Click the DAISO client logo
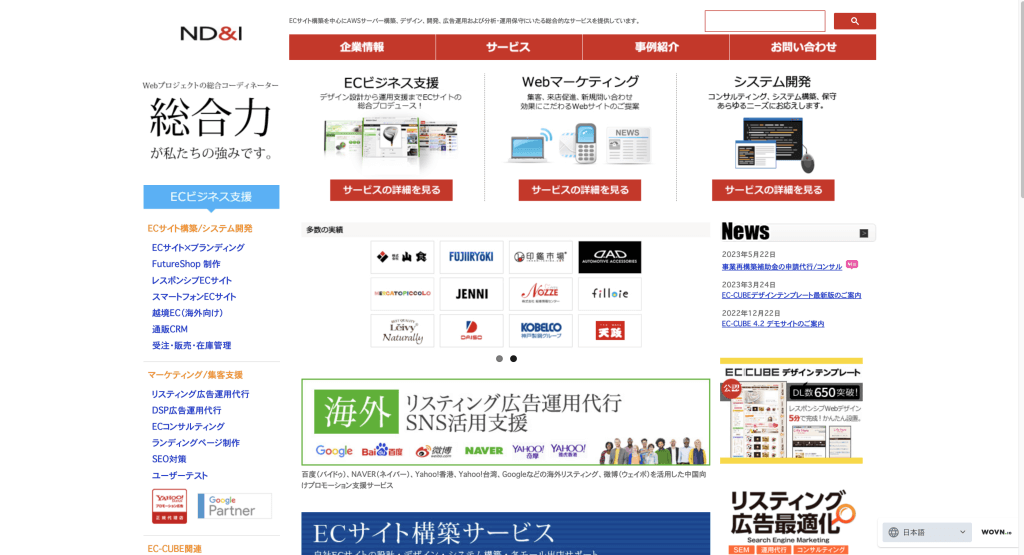1024x555 pixels. 472,331
